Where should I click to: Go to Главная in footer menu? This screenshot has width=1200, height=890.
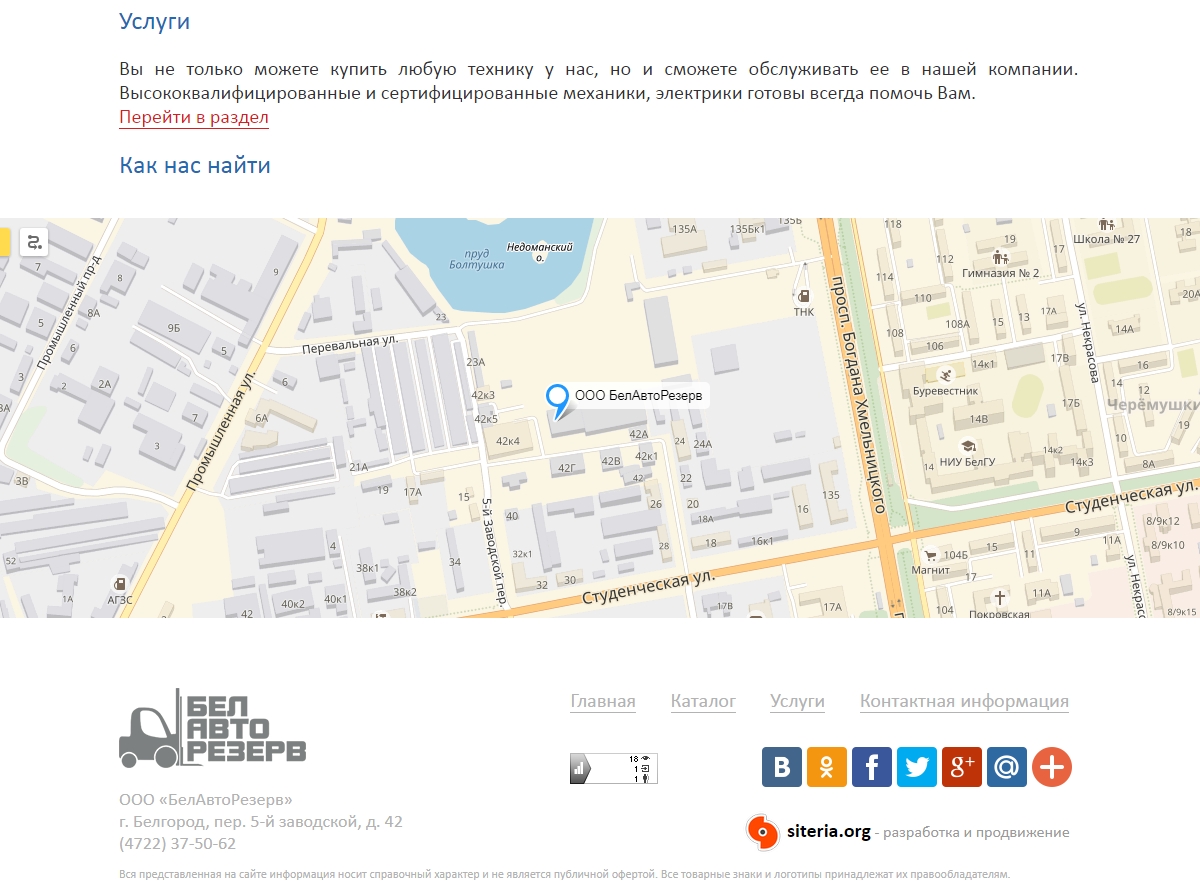click(x=602, y=702)
